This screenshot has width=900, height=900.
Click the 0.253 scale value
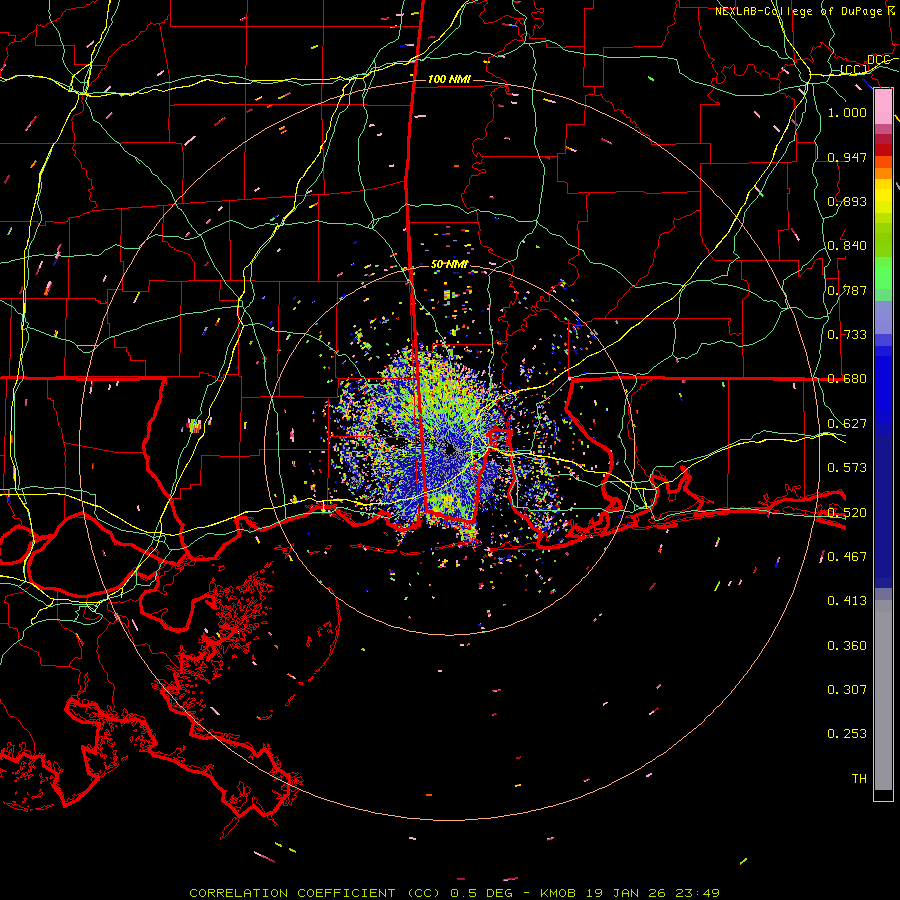pyautogui.click(x=847, y=734)
